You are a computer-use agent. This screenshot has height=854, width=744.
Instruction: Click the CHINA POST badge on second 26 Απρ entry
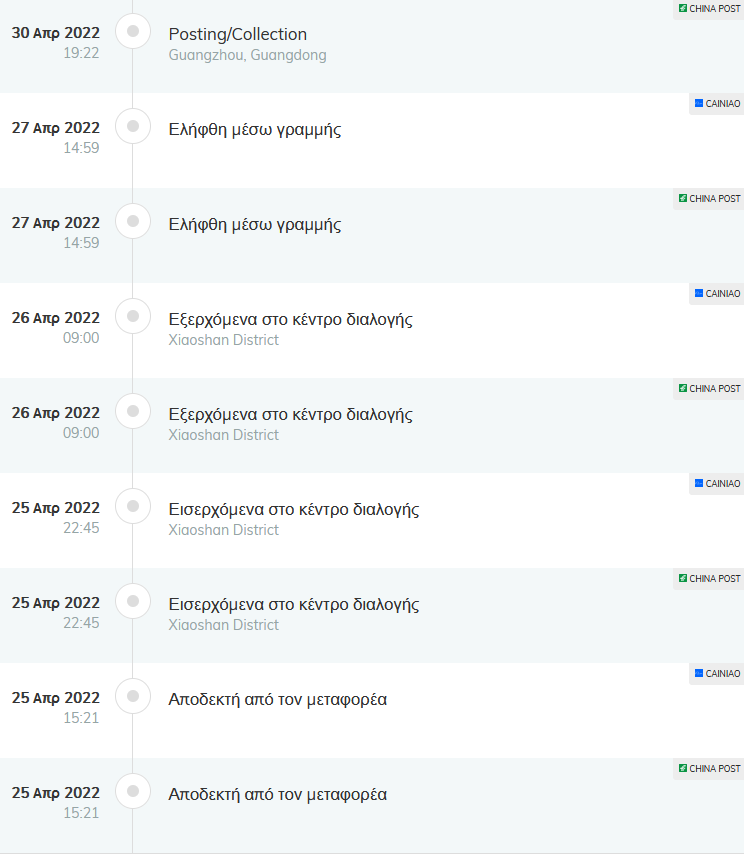point(709,389)
